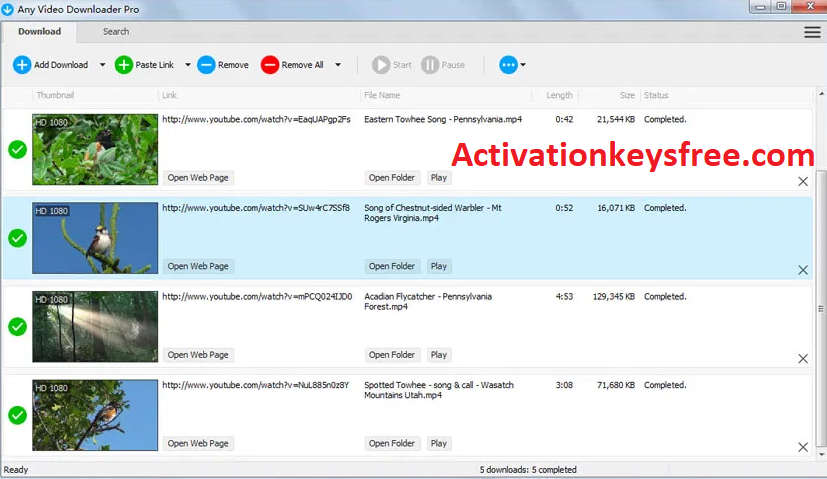
Task: Click the NuL885n0z8Y YouTube link text
Action: (256, 385)
